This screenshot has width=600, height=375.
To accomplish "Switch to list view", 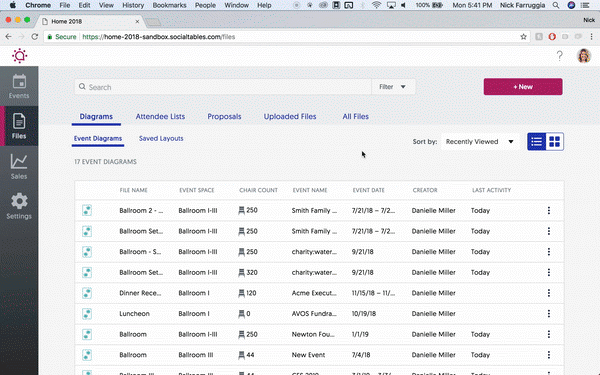I will [x=536, y=142].
